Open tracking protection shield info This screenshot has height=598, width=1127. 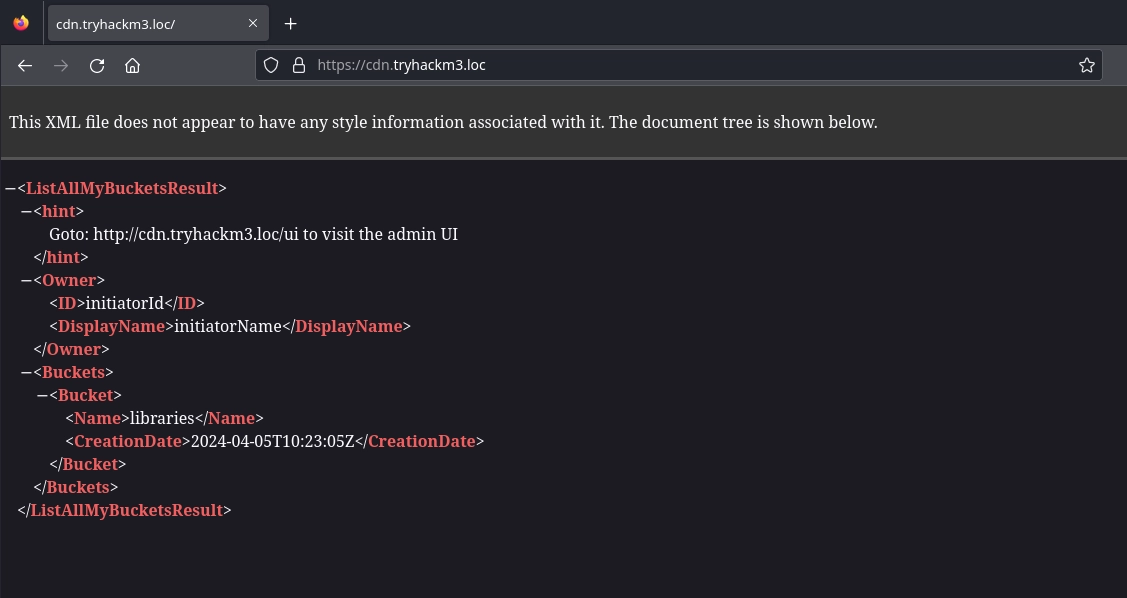[270, 66]
